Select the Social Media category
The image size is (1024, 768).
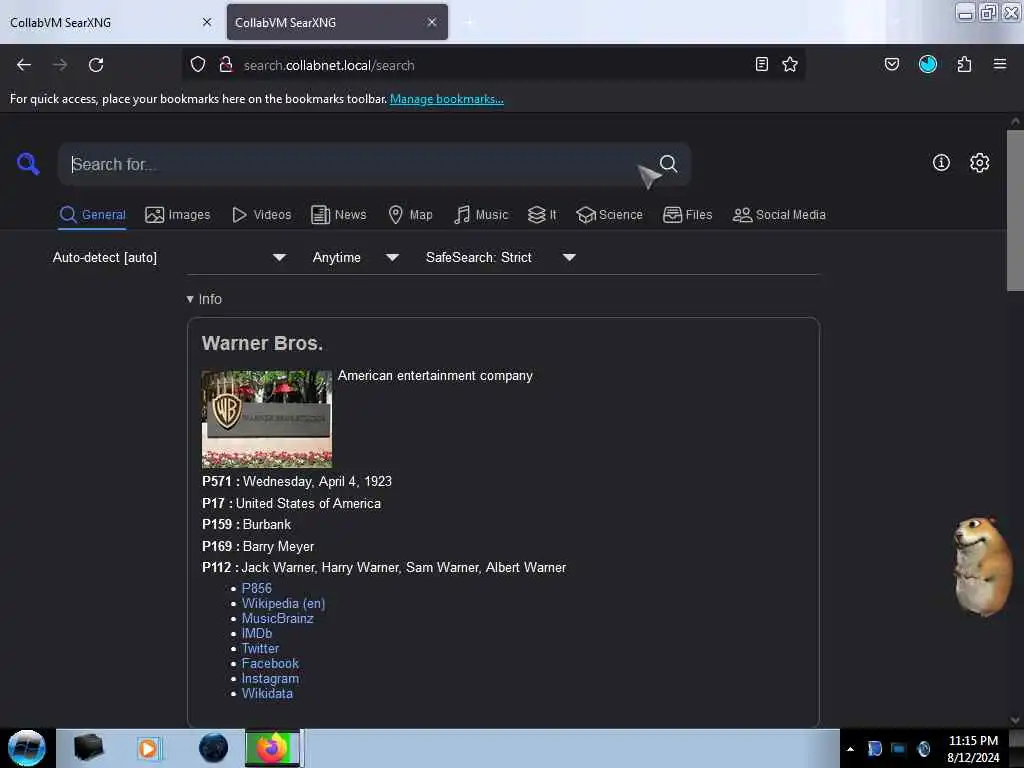click(x=779, y=215)
